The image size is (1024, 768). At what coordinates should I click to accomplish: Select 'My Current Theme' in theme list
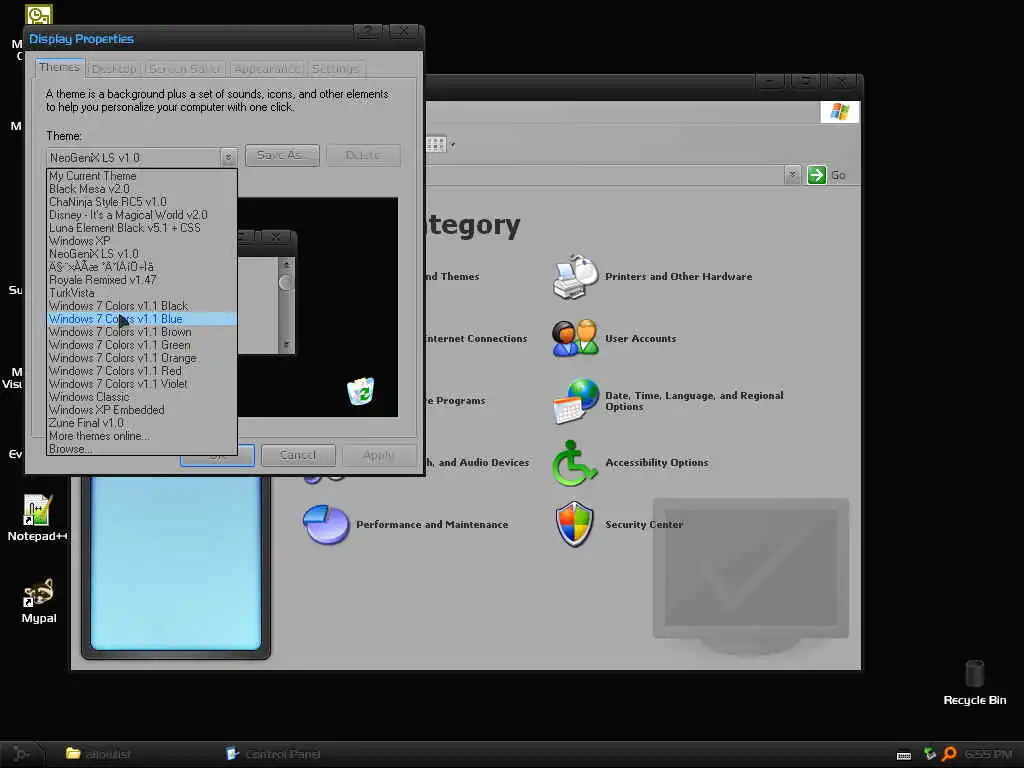point(142,176)
